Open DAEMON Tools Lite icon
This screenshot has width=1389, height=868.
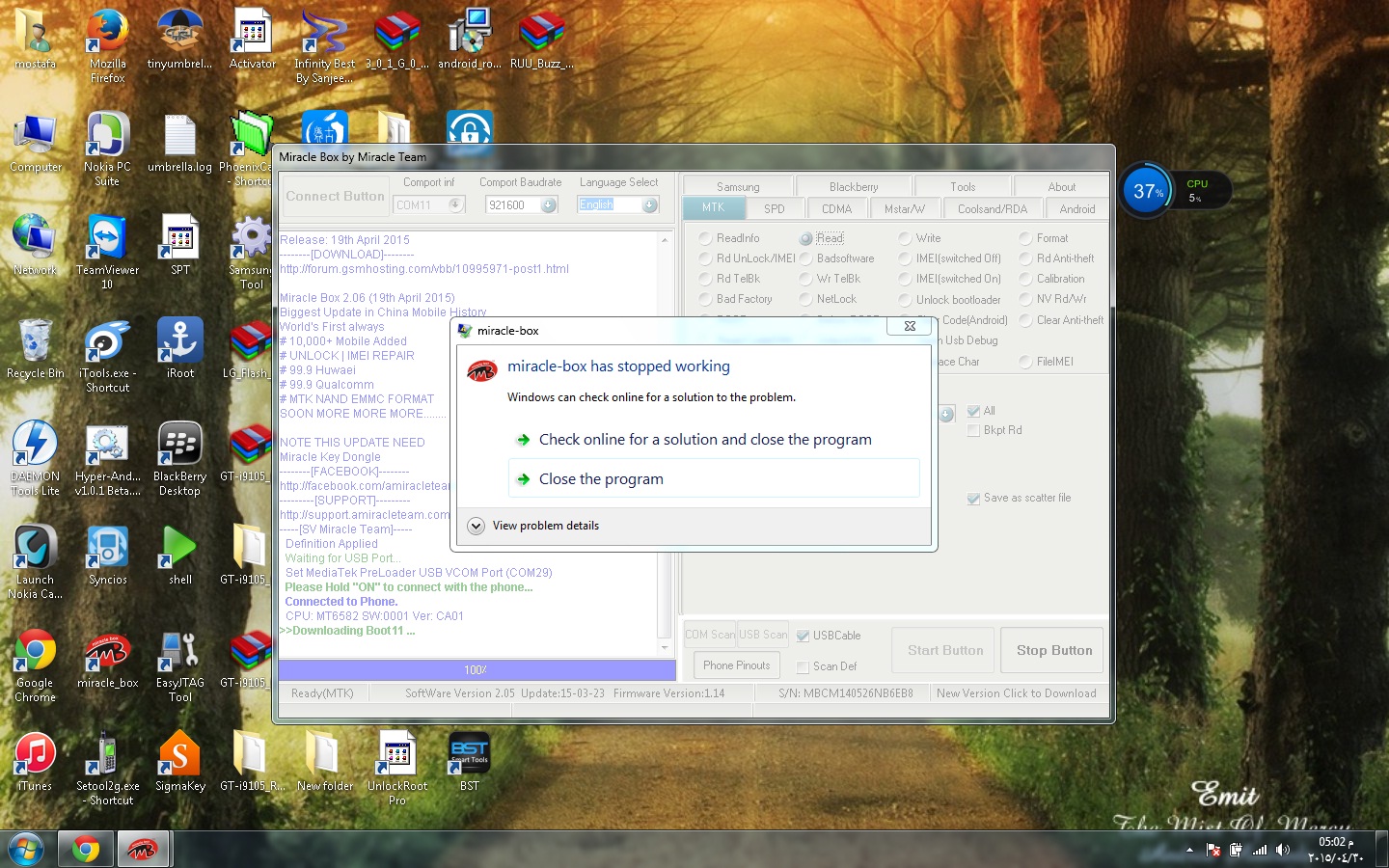pyautogui.click(x=35, y=458)
